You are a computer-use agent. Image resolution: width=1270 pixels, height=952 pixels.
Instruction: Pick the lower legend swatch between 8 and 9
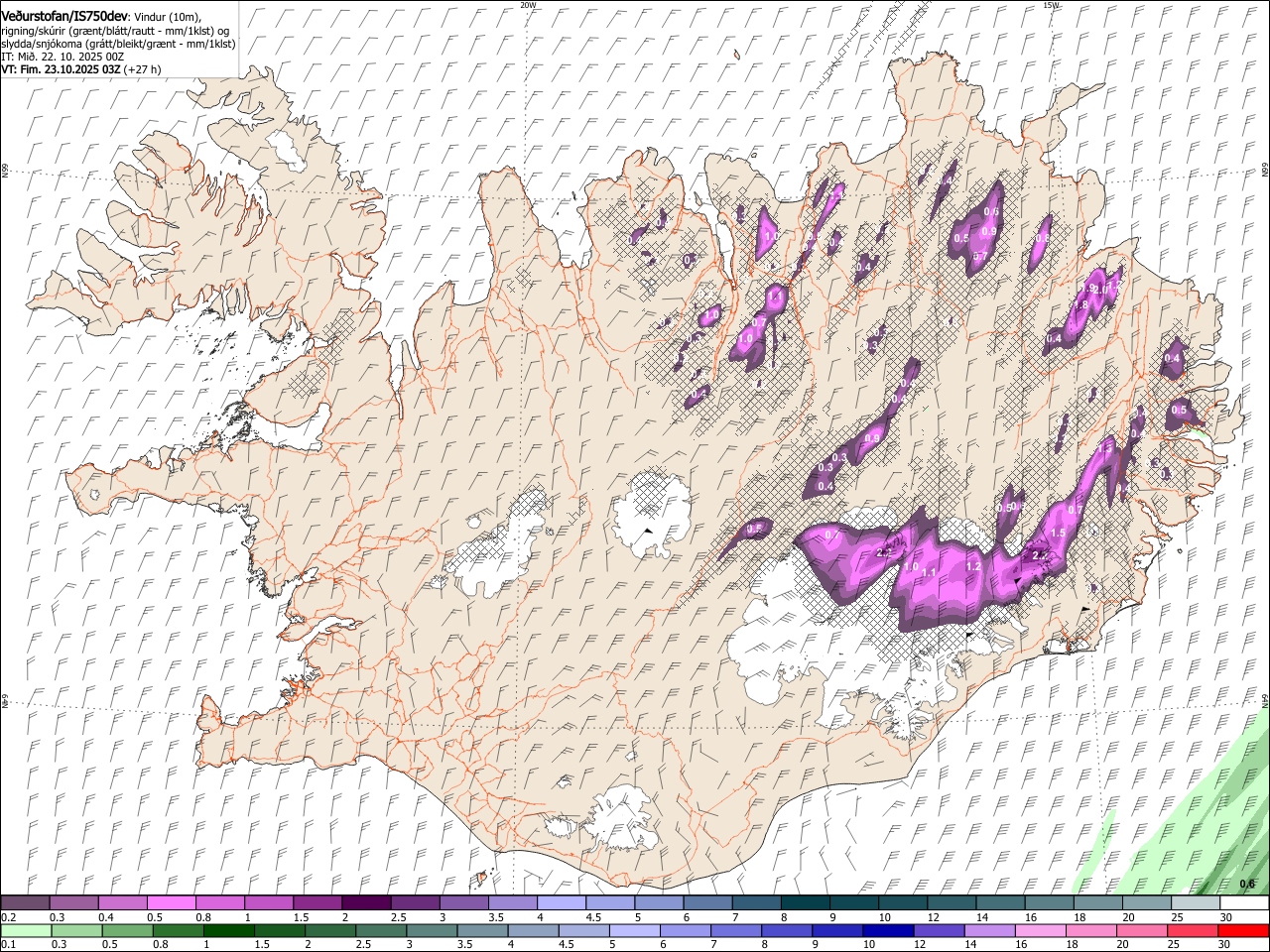coord(786,930)
